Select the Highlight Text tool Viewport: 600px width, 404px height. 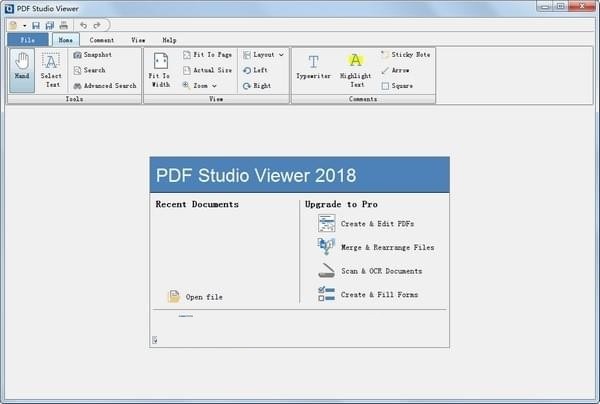355,70
